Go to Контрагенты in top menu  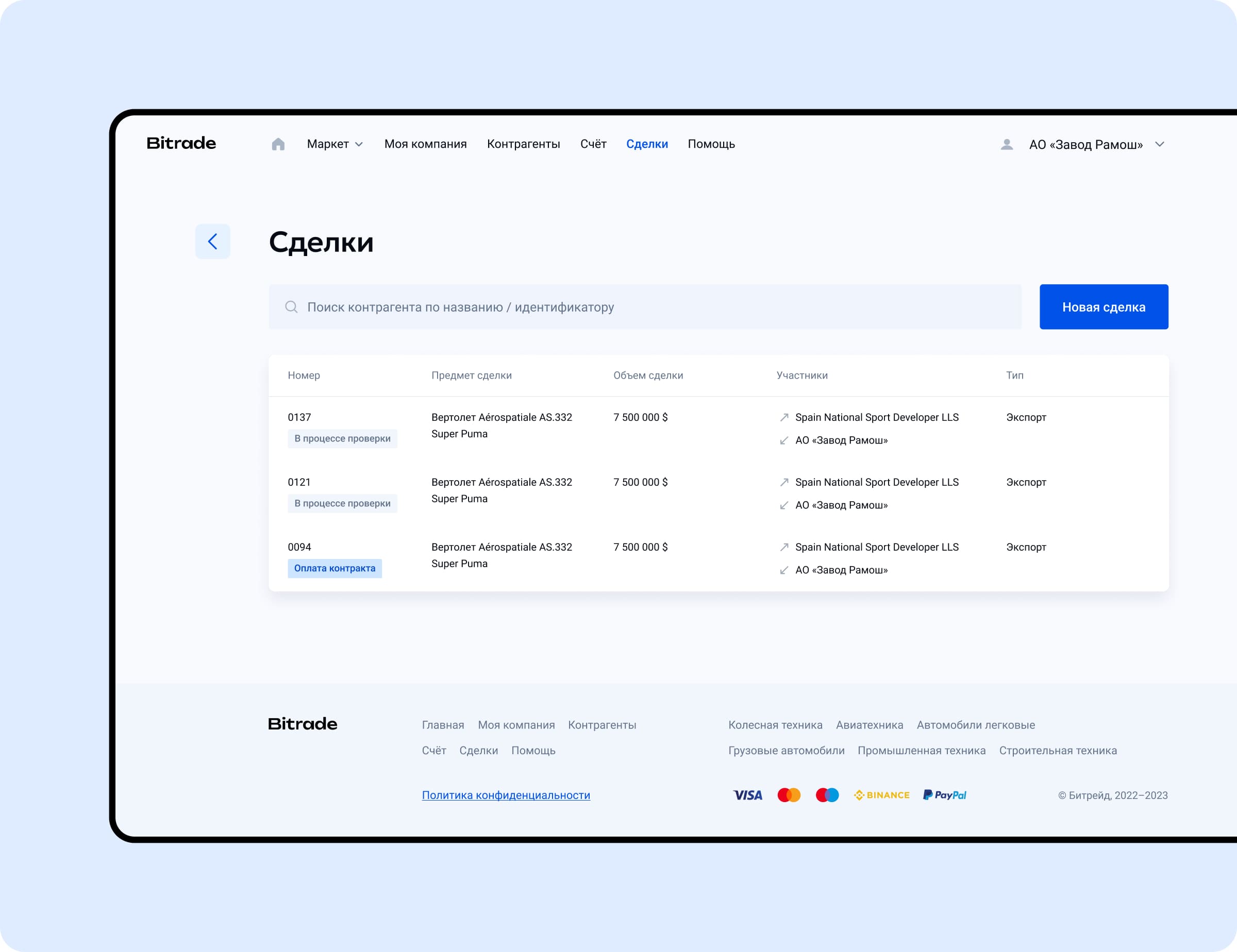(523, 144)
